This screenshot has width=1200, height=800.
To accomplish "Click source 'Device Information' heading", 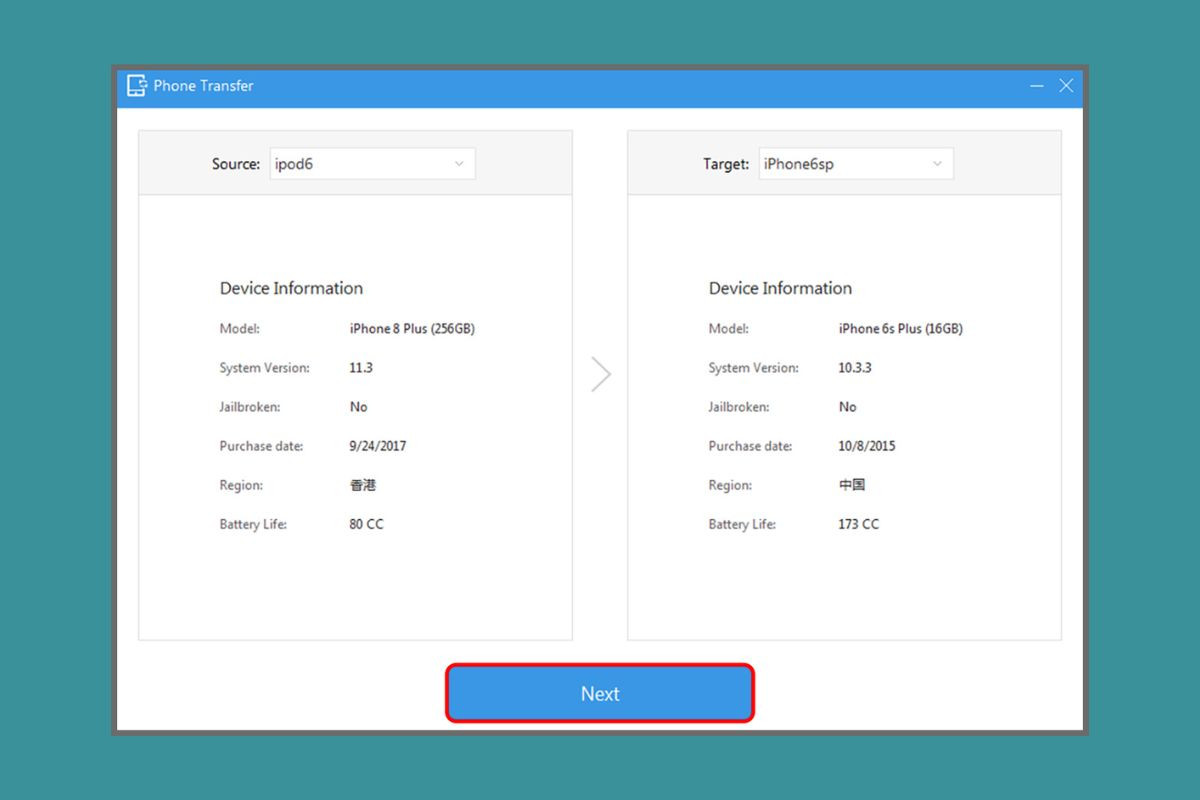I will tap(291, 288).
